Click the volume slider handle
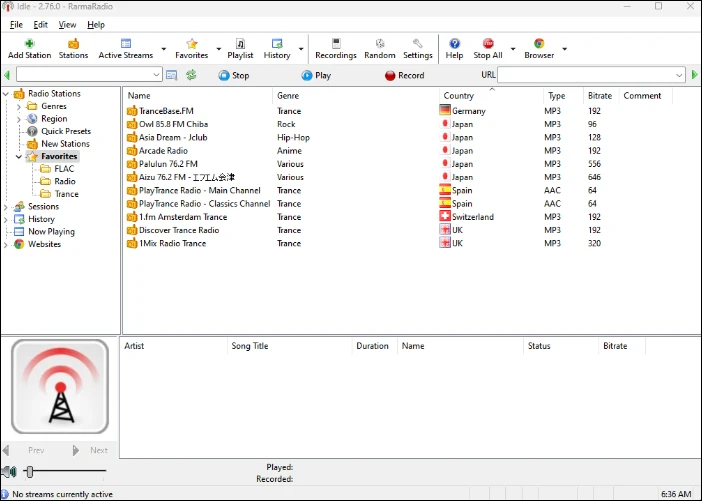702x501 pixels. [30, 471]
